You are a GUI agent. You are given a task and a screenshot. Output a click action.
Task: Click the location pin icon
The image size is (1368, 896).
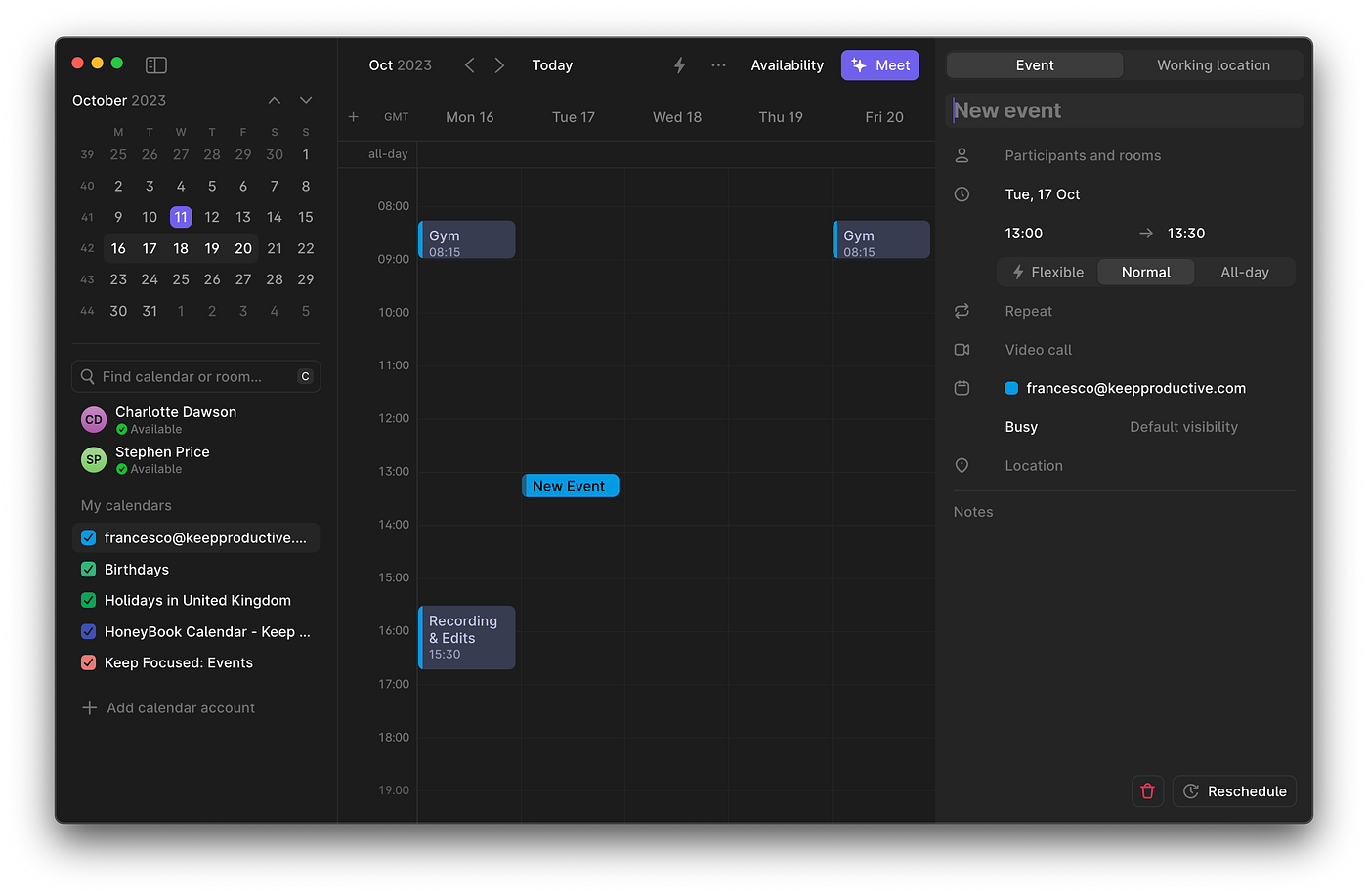pos(962,466)
